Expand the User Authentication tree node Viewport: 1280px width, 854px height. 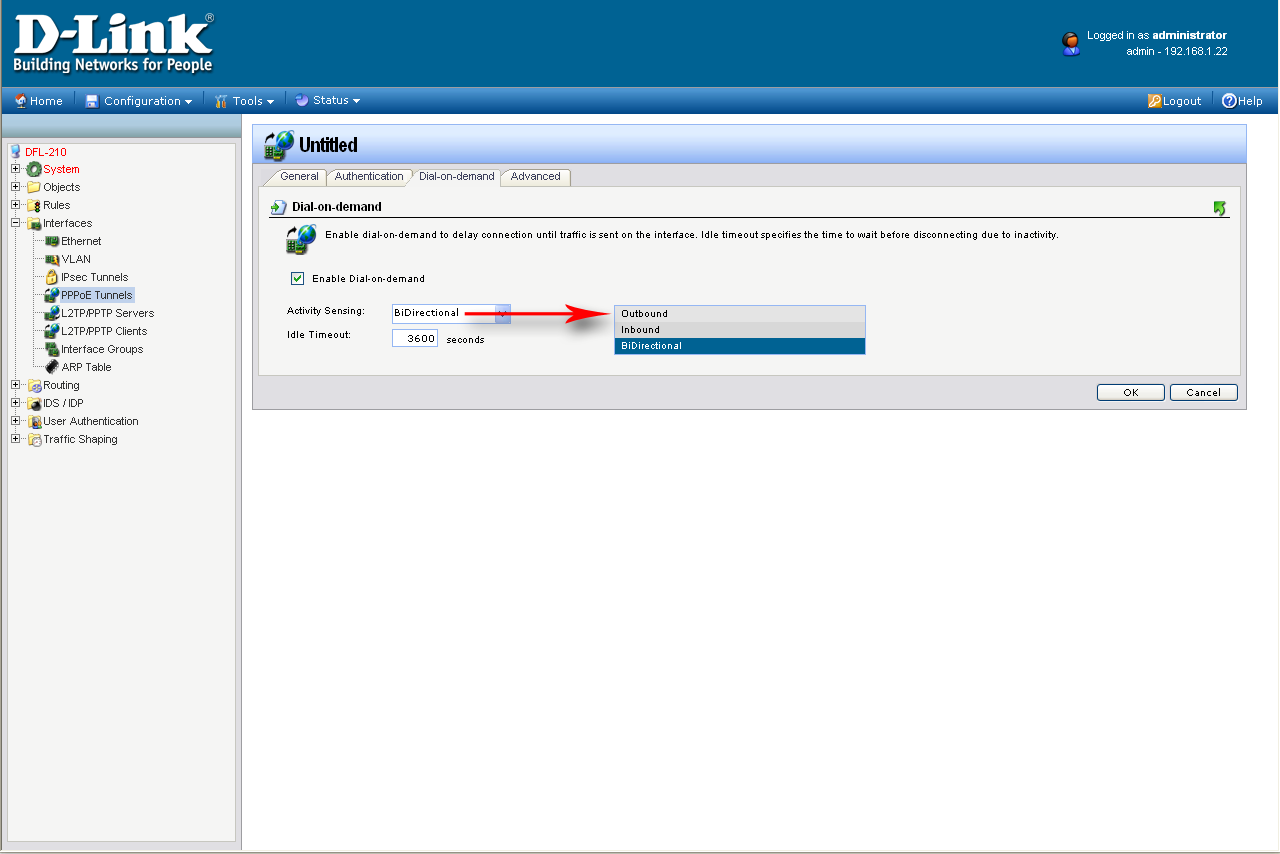click(16, 421)
